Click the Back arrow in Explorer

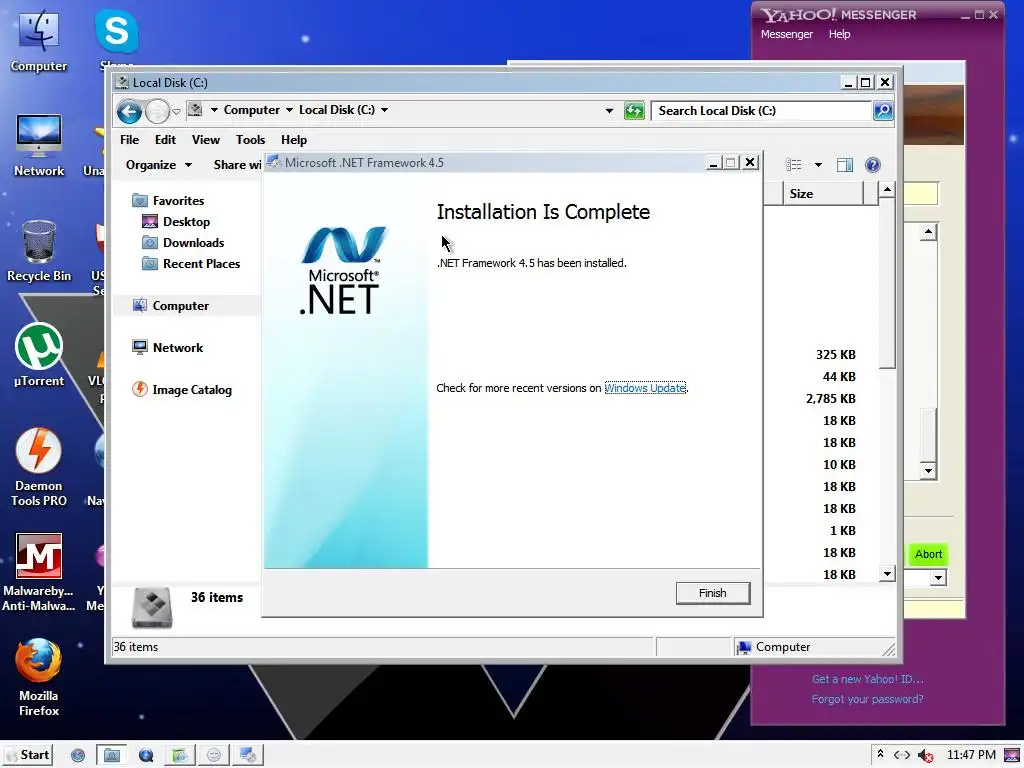[x=129, y=112]
